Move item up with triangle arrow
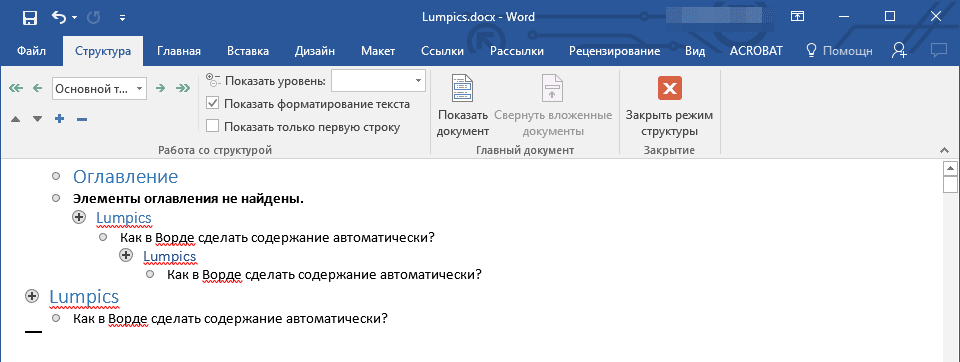 (16, 119)
